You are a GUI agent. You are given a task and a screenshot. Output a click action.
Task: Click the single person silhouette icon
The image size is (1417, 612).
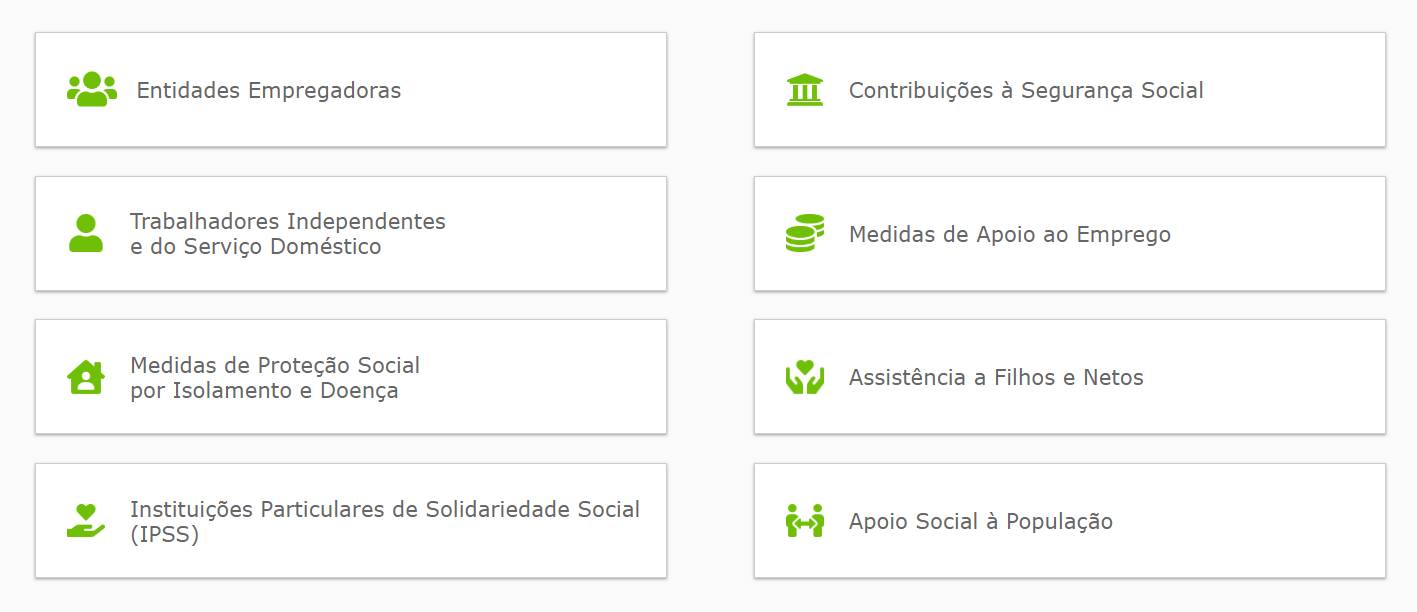[86, 233]
